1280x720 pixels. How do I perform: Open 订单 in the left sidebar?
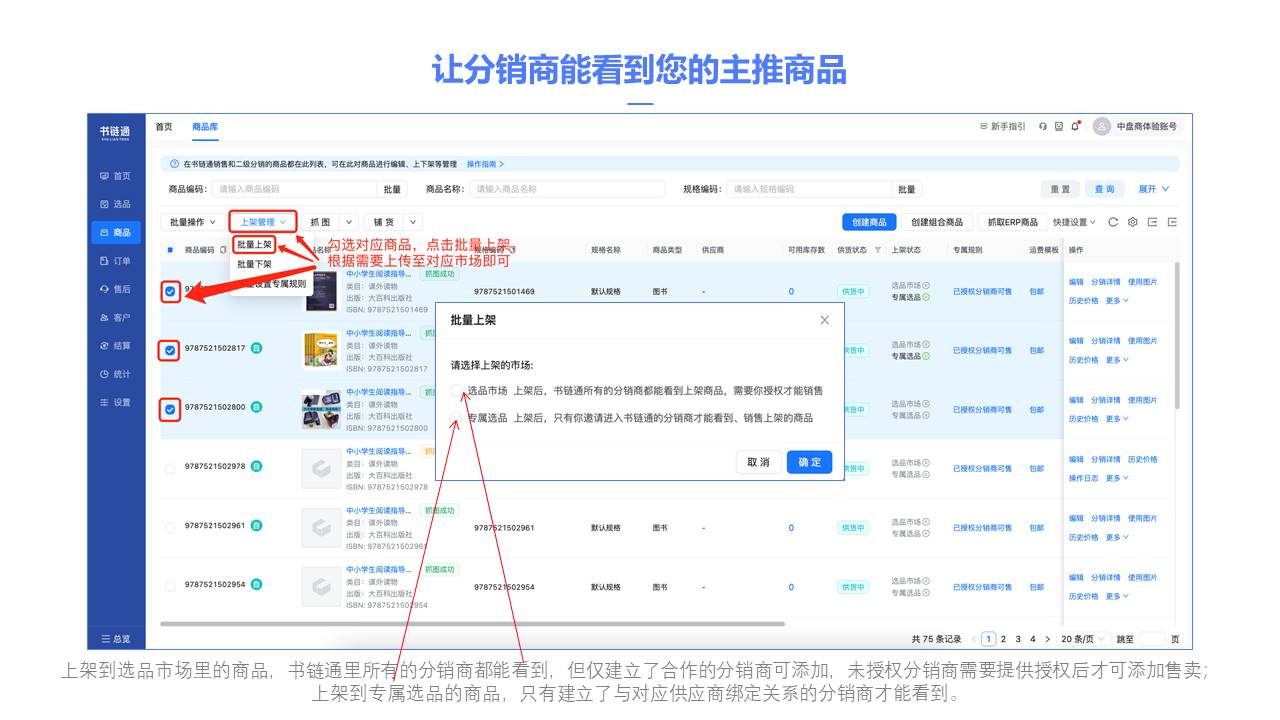pos(116,261)
